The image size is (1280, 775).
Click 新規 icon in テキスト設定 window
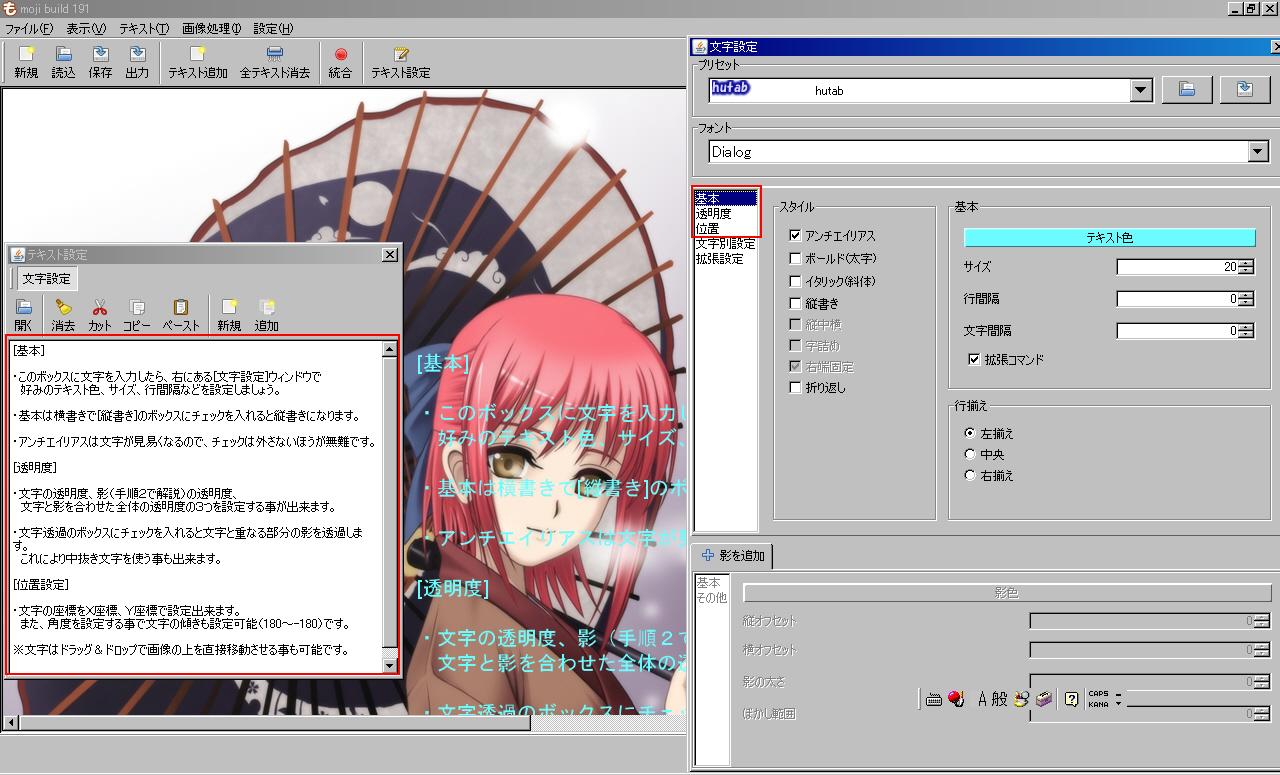point(229,308)
